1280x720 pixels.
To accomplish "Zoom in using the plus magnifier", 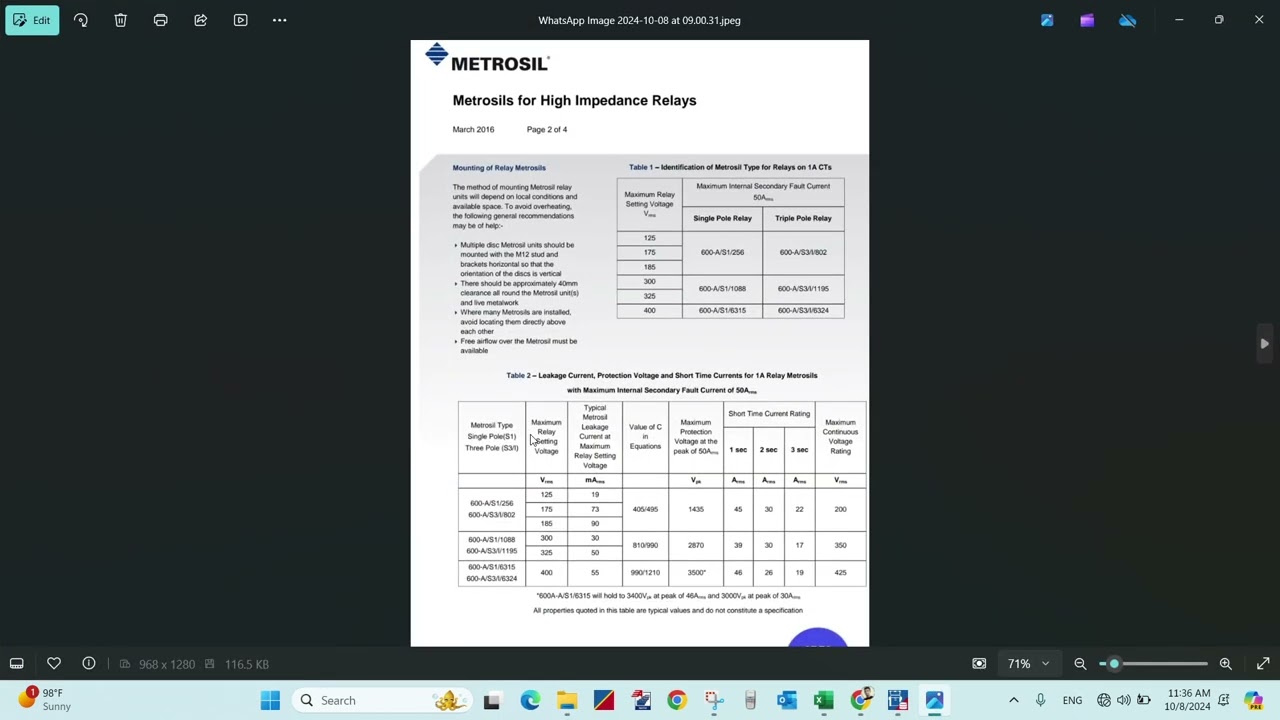I will (x=1225, y=664).
